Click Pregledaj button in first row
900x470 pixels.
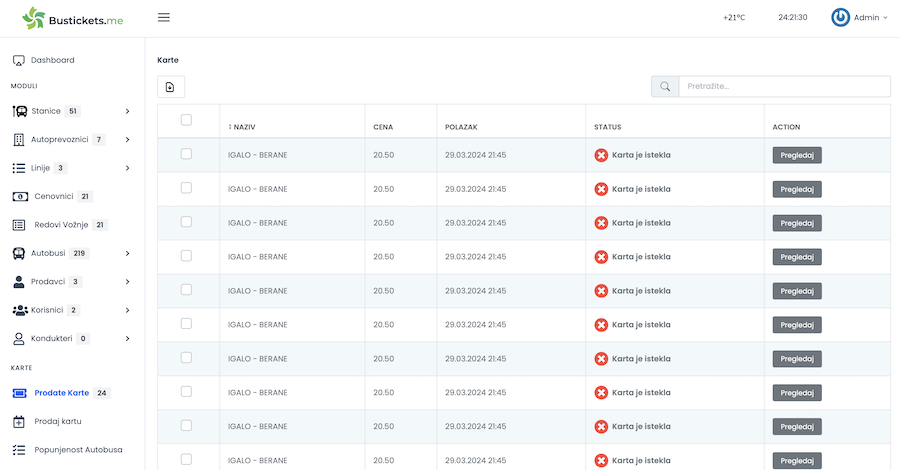(x=797, y=156)
